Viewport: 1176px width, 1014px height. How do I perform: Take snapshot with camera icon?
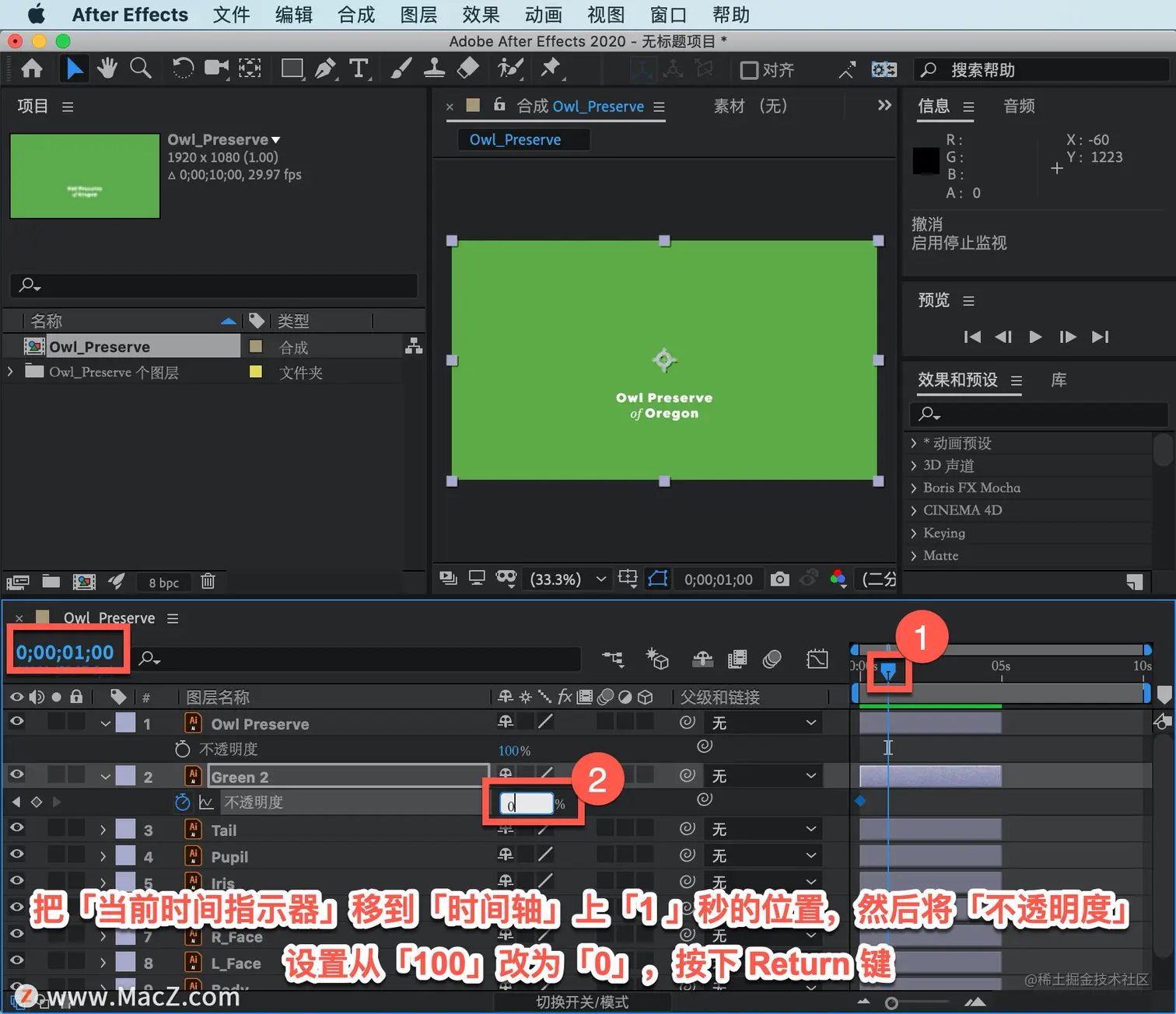coord(779,579)
